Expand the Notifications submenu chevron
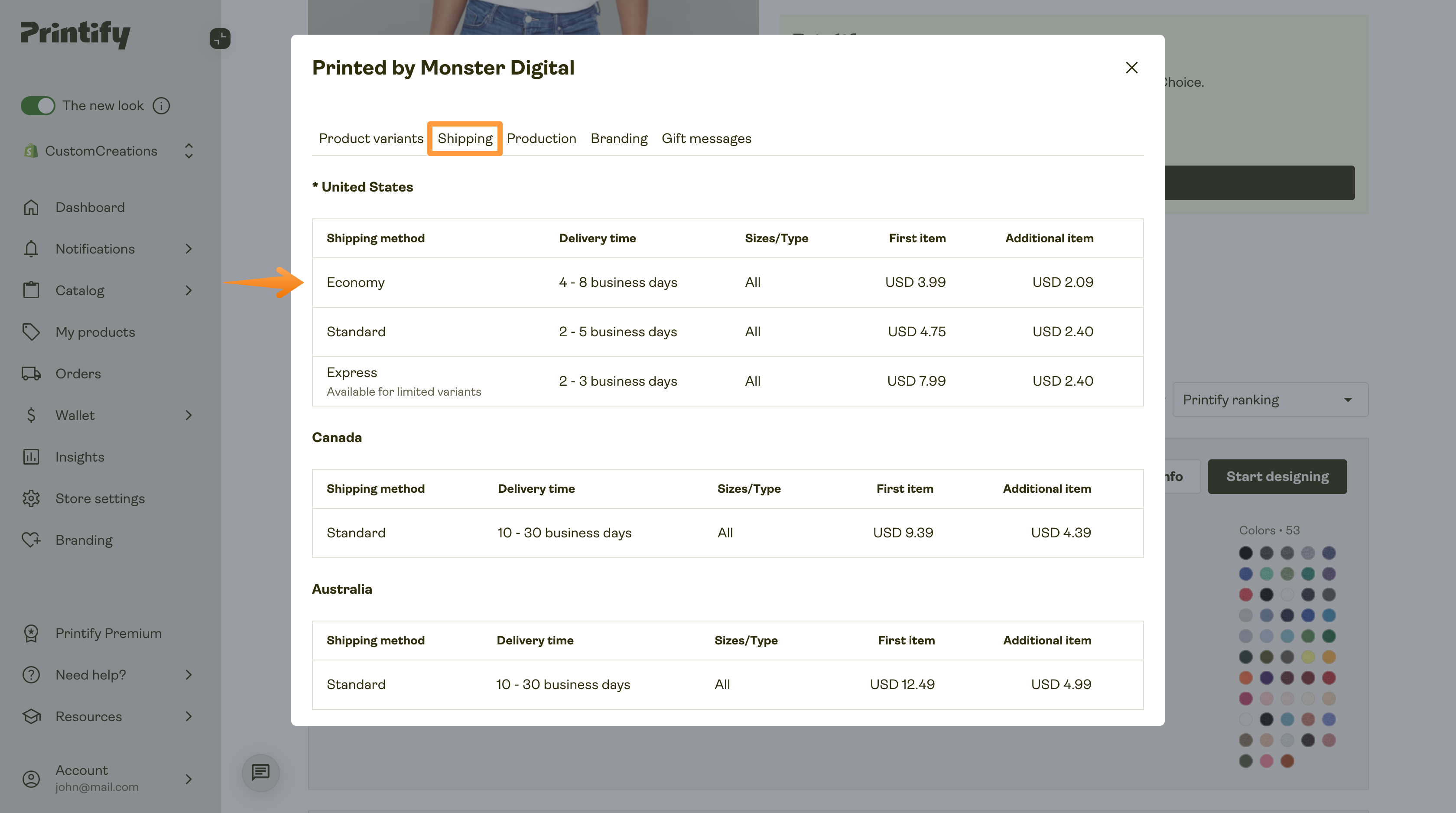1456x813 pixels. click(x=189, y=249)
